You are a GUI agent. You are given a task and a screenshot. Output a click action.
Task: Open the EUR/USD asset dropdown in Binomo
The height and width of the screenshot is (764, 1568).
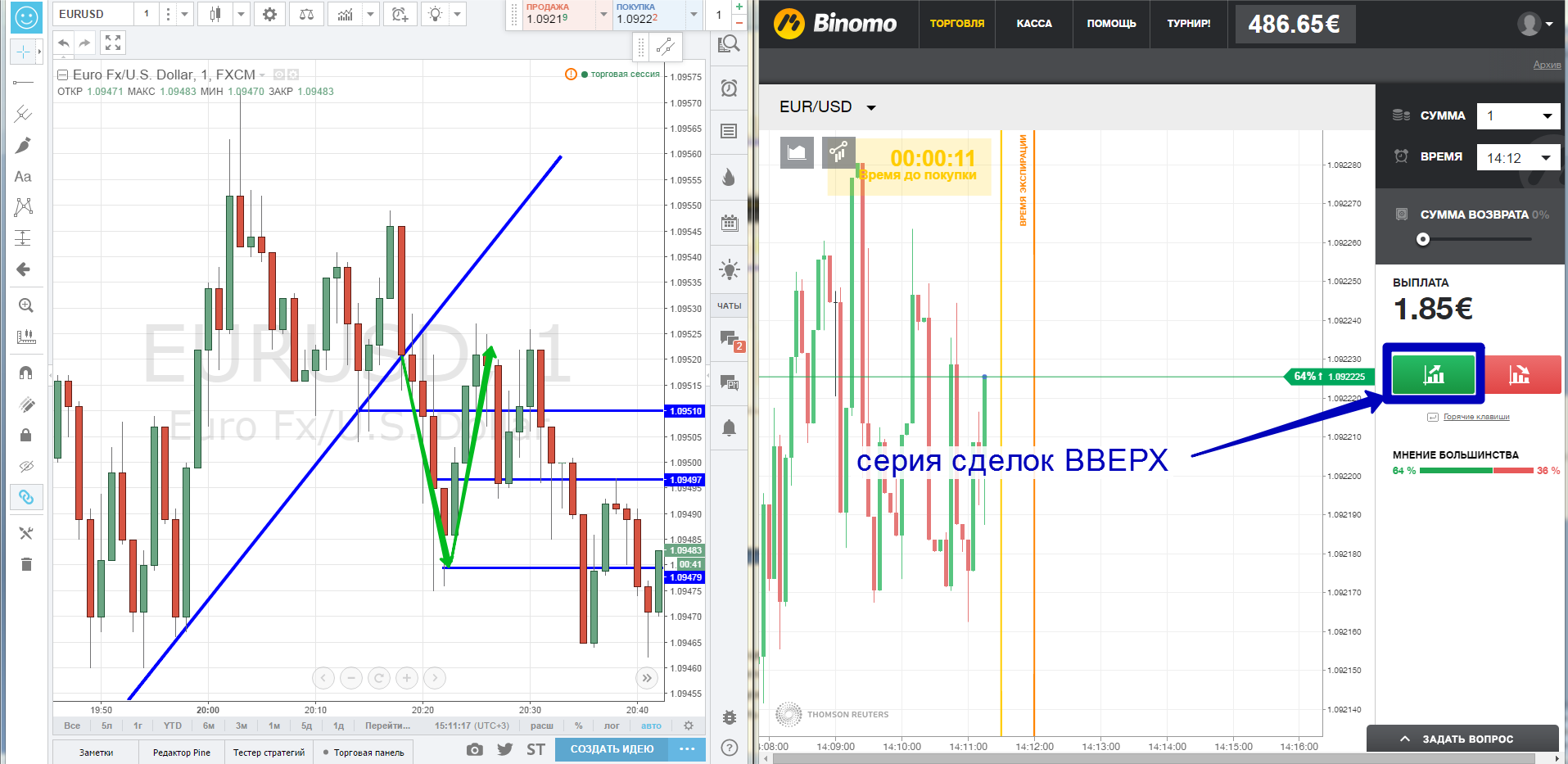(871, 107)
